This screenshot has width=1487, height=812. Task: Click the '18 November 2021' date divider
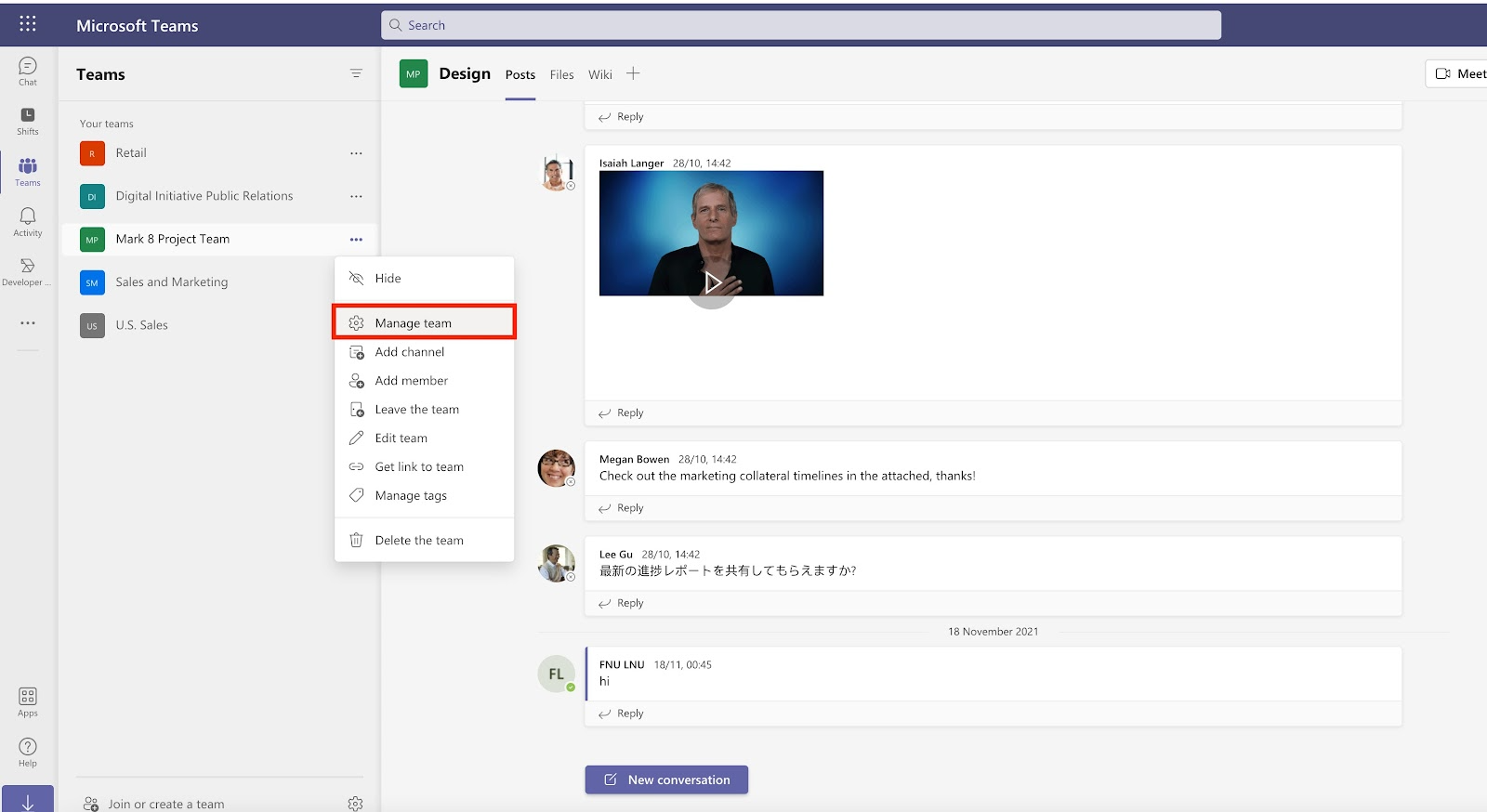pyautogui.click(x=993, y=632)
